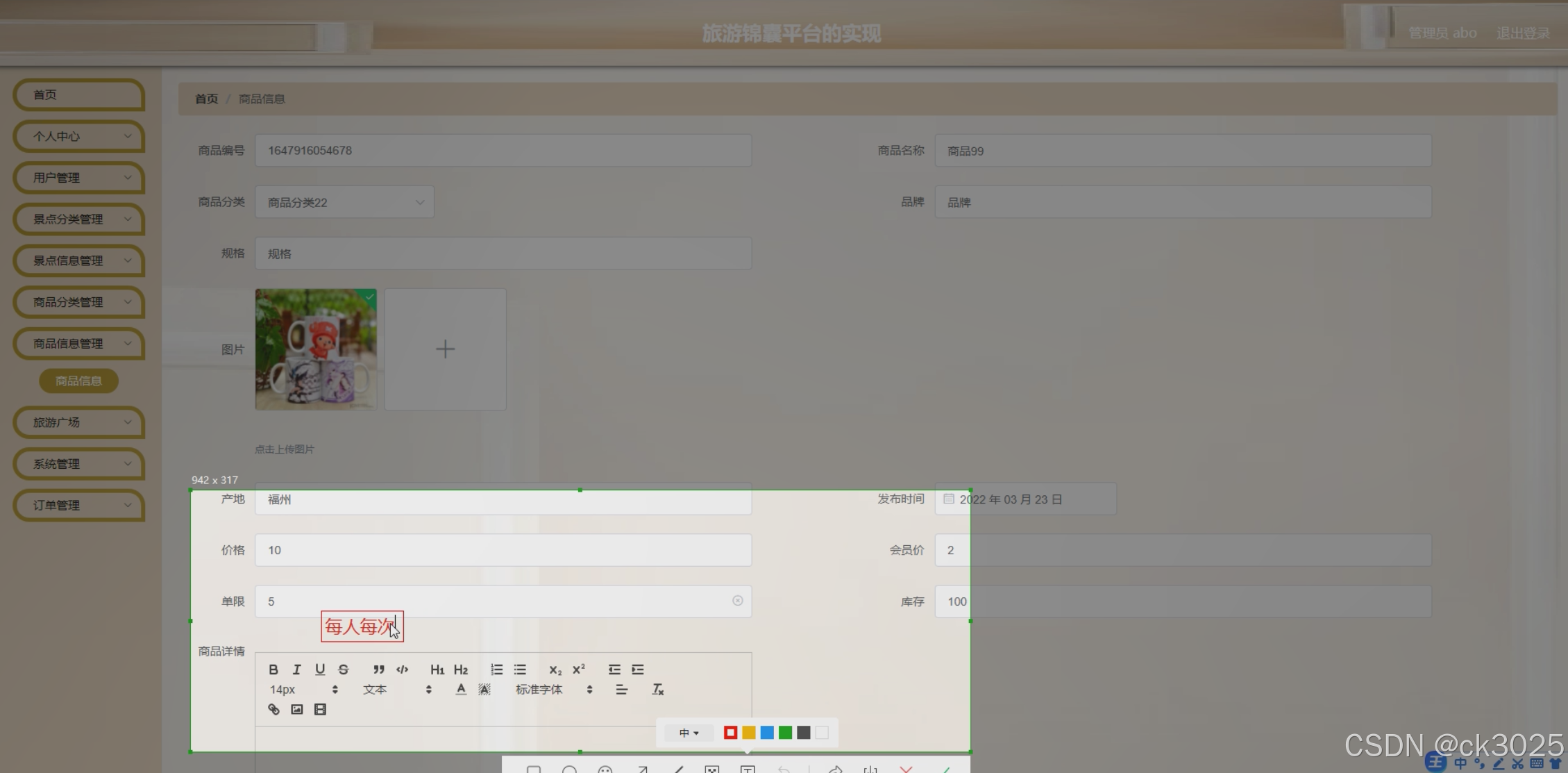Toggle subscript formatting
This screenshot has height=773, width=1568.
555,670
